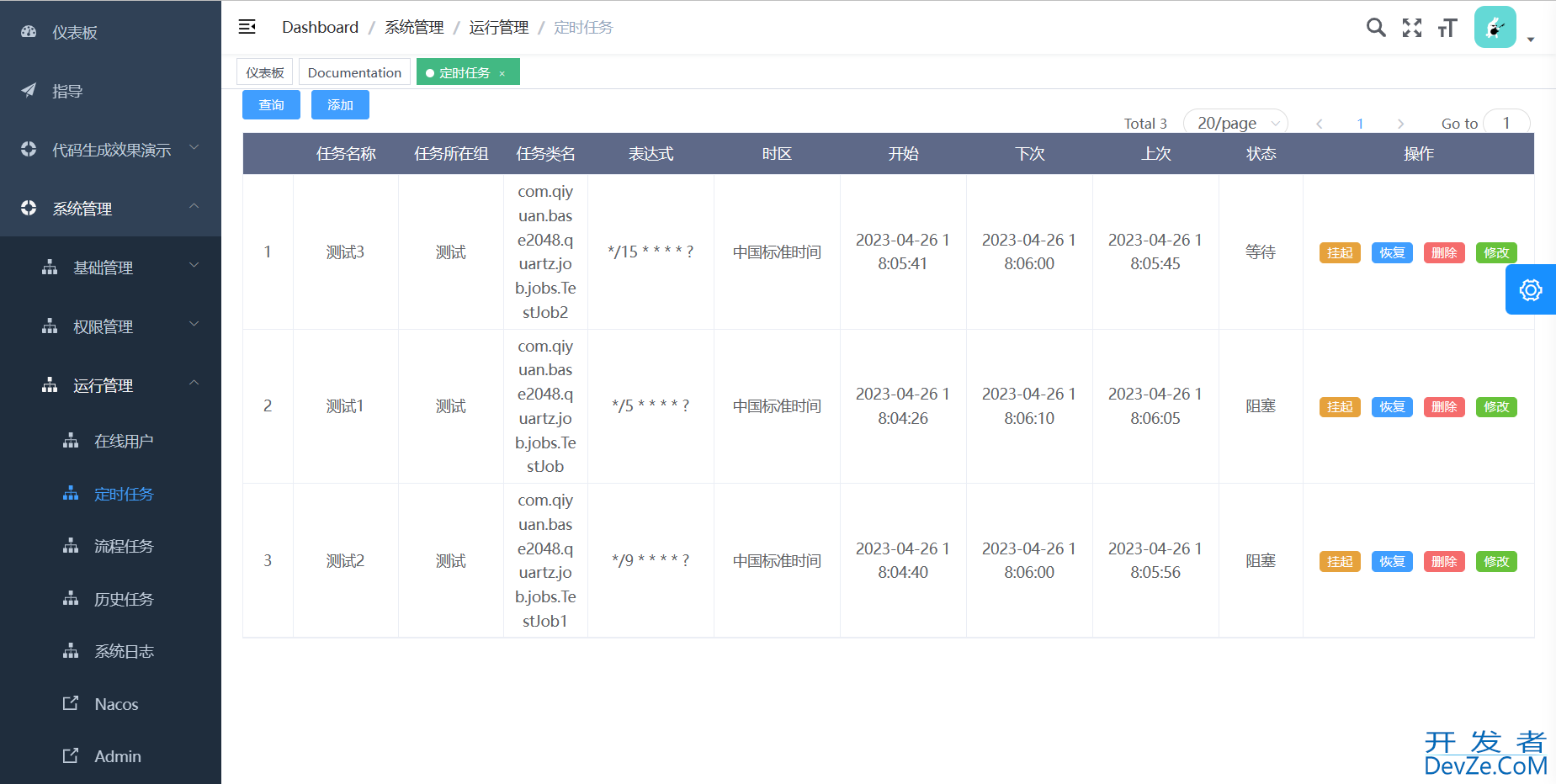Click the 基础管理 tree icon
Screen dimensions: 1556x784
50,267
